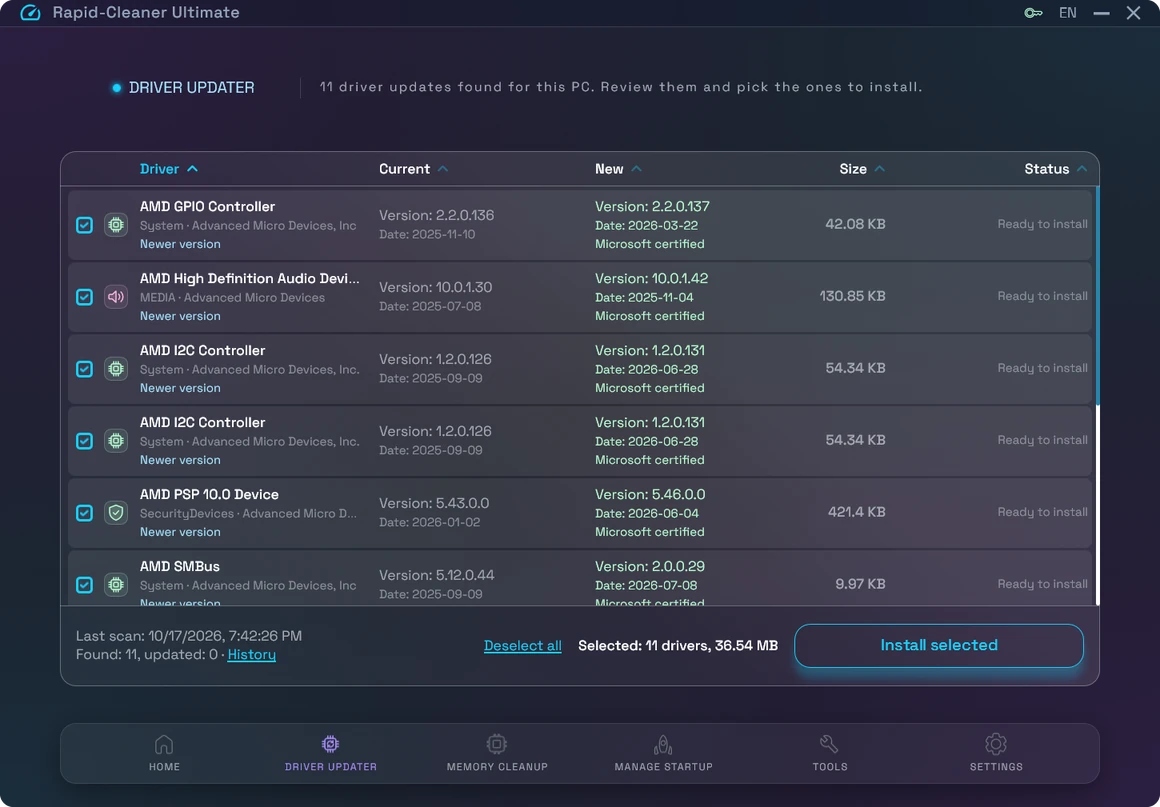This screenshot has width=1160, height=807.
Task: Click the 130.85 KB size value
Action: pyautogui.click(x=852, y=296)
